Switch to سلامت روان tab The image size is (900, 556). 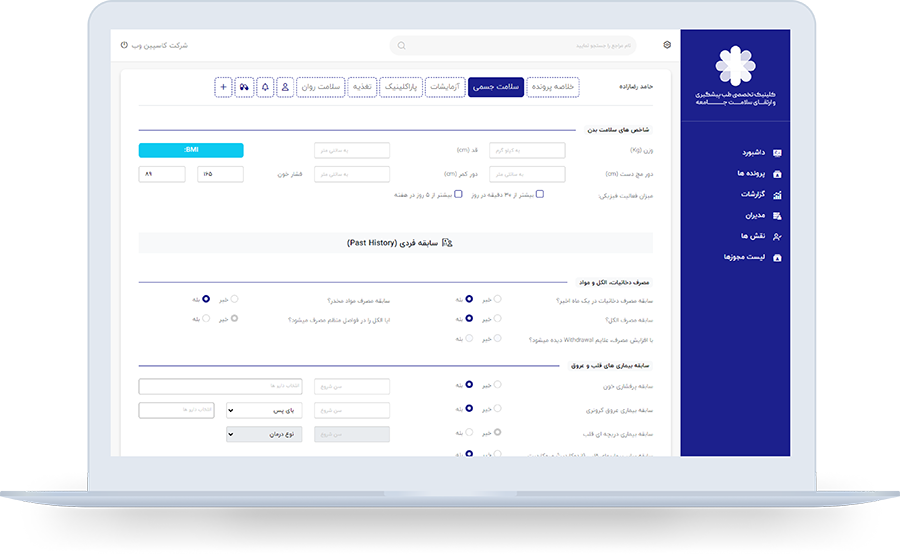tap(321, 87)
